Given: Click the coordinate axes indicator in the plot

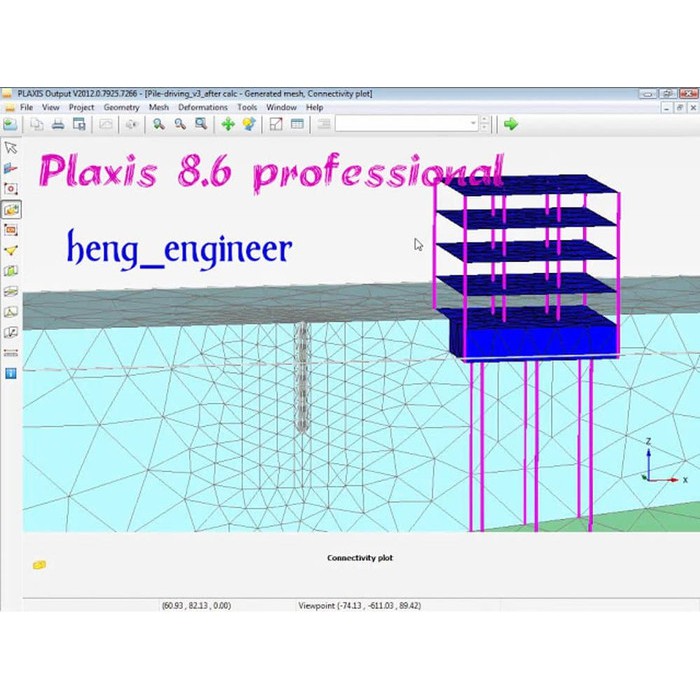Looking at the screenshot, I should [x=663, y=462].
